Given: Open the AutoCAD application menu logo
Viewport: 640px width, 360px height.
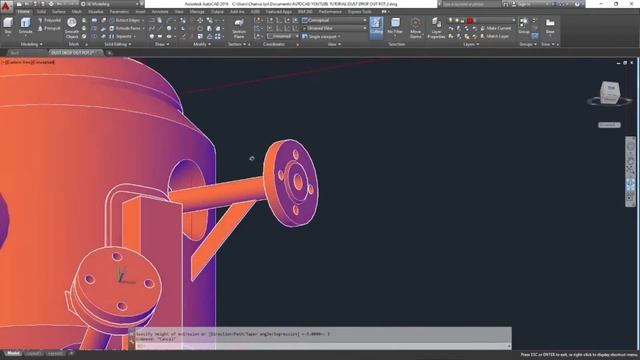Looking at the screenshot, I should (x=5, y=5).
